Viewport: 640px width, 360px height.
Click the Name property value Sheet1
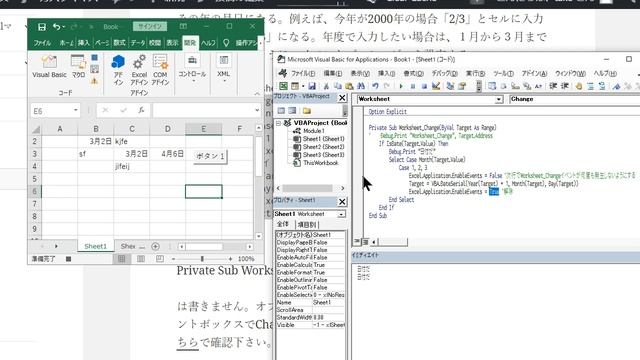329,302
